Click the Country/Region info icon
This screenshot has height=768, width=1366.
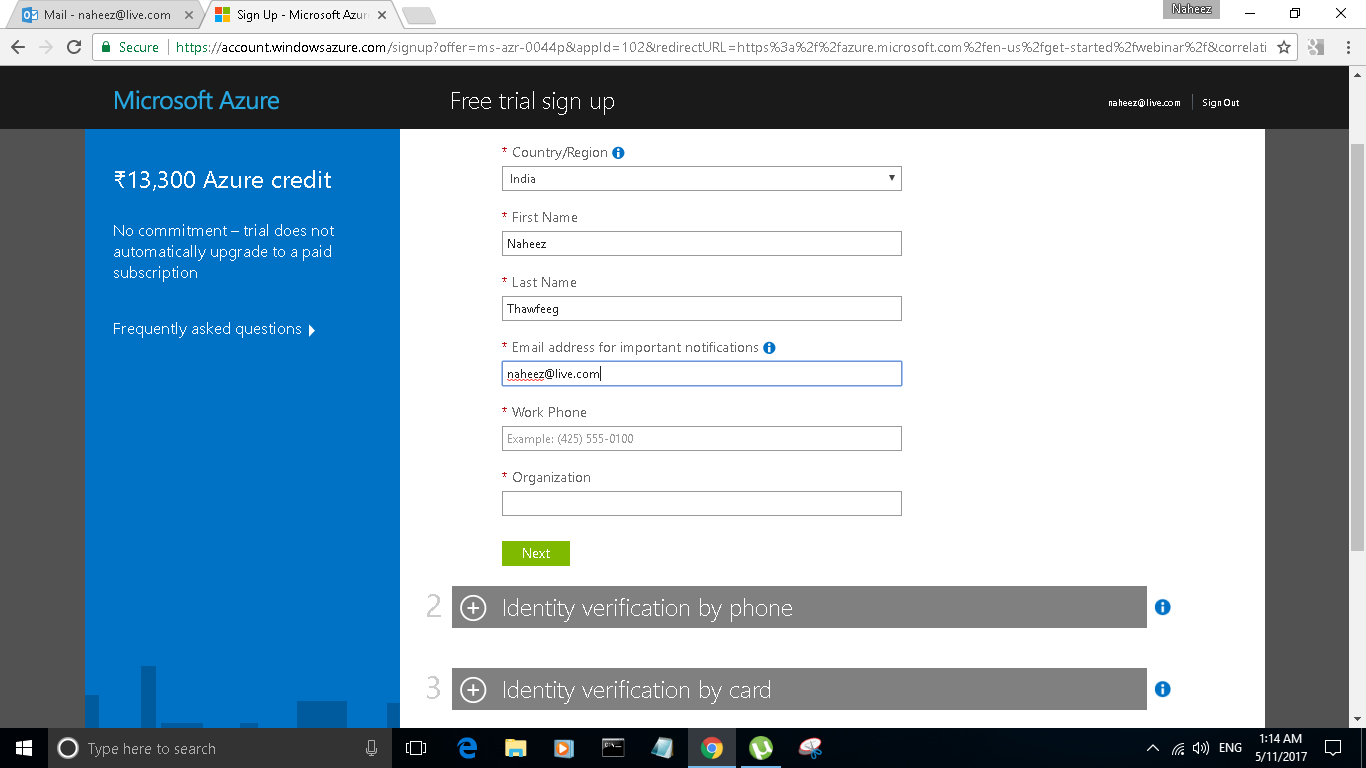point(618,153)
